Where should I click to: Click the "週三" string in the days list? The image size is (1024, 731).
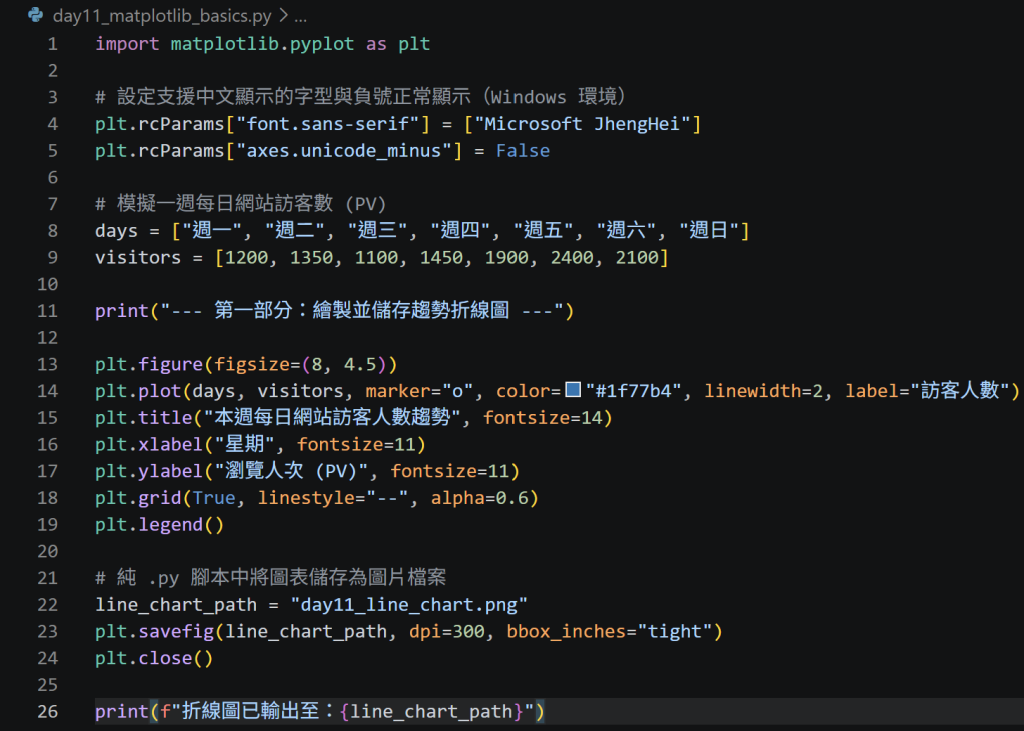[377, 230]
